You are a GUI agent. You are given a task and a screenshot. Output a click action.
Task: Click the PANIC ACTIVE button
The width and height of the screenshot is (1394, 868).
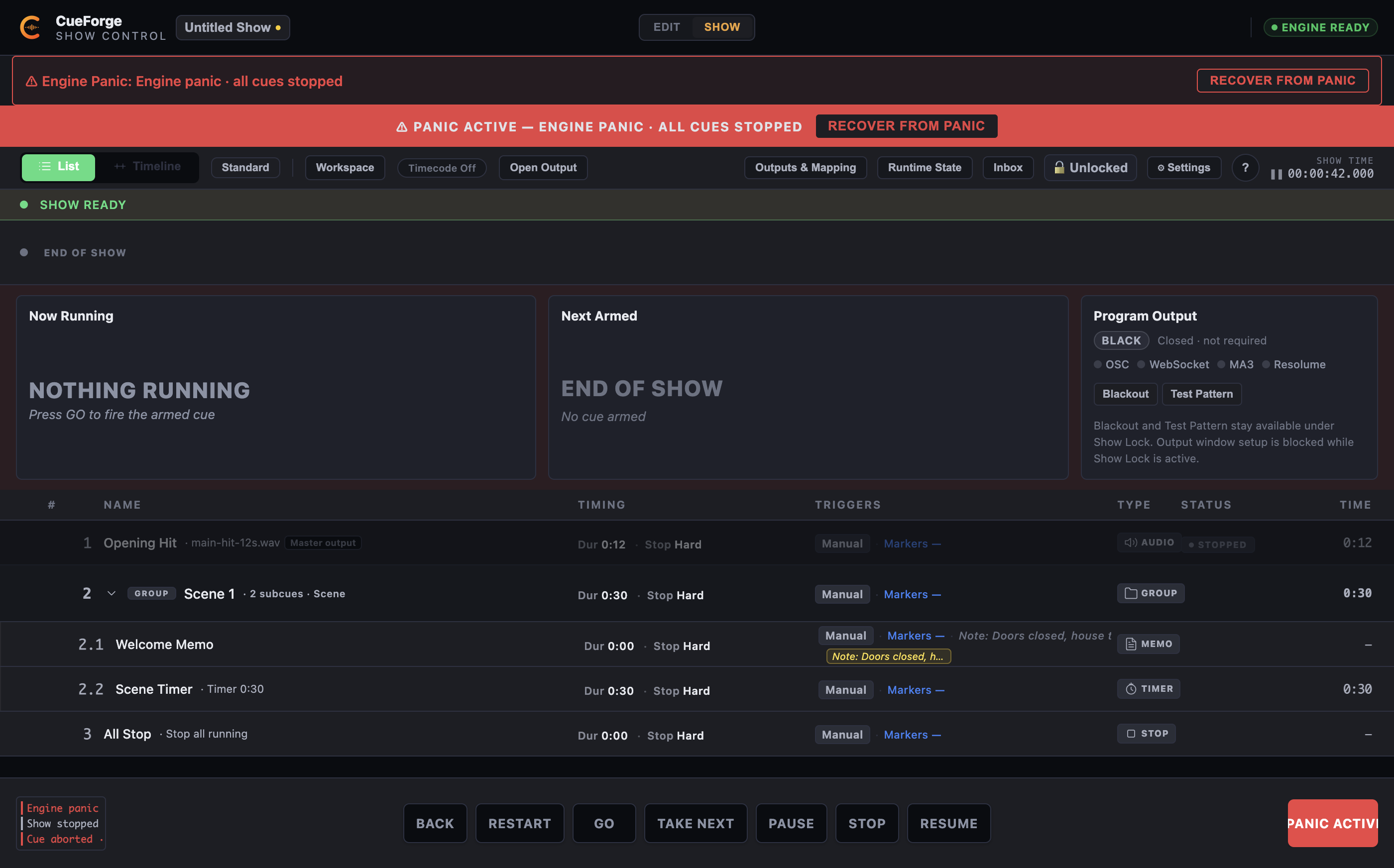tap(1332, 823)
